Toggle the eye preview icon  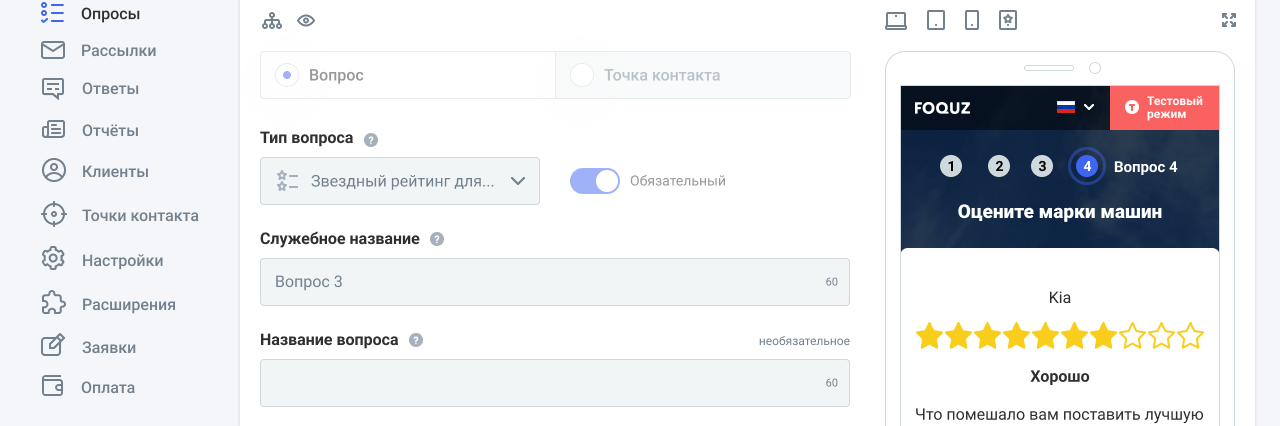pos(306,21)
